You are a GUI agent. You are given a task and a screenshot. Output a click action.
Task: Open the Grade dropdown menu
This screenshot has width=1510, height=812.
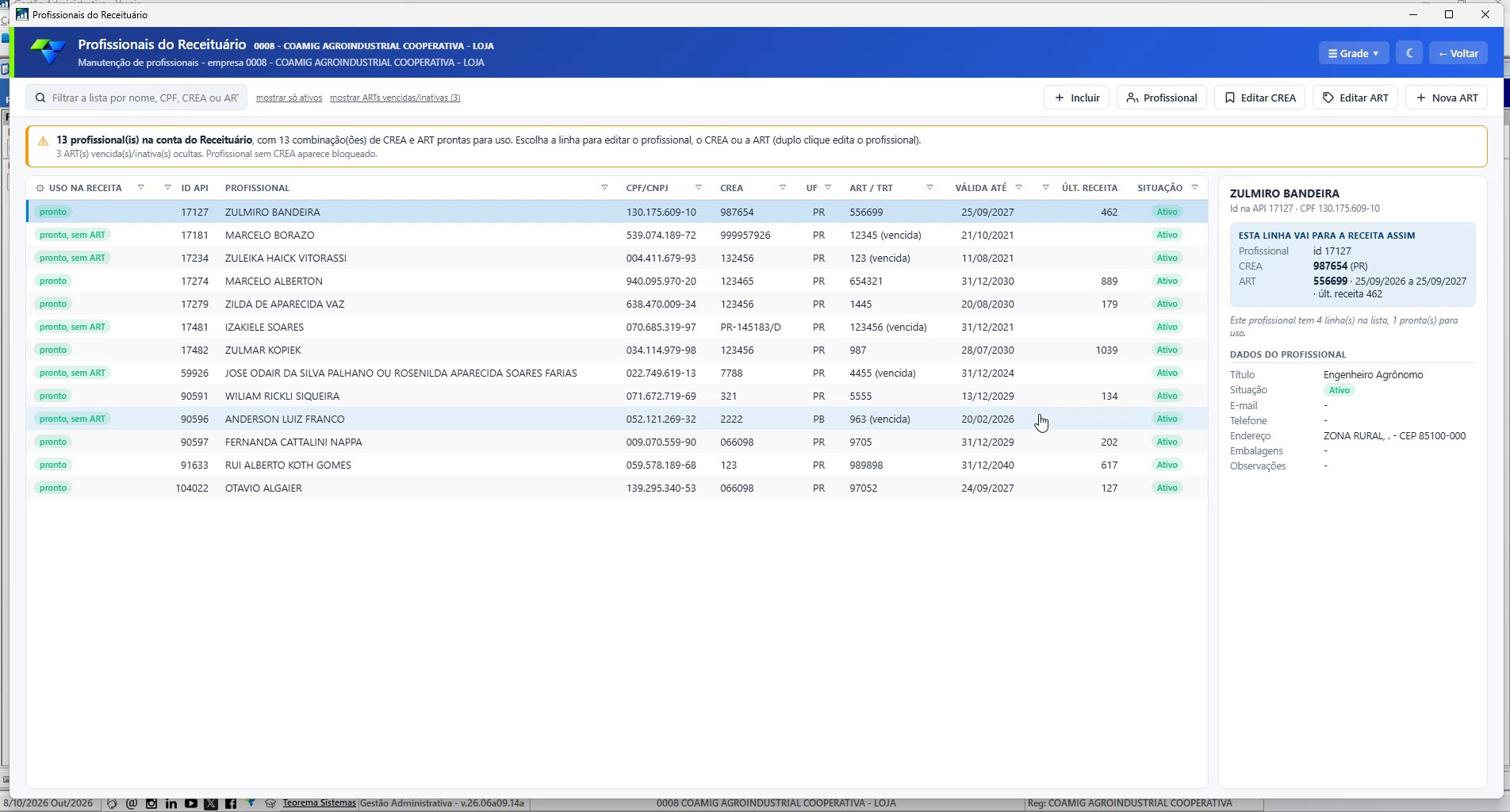(x=1353, y=53)
